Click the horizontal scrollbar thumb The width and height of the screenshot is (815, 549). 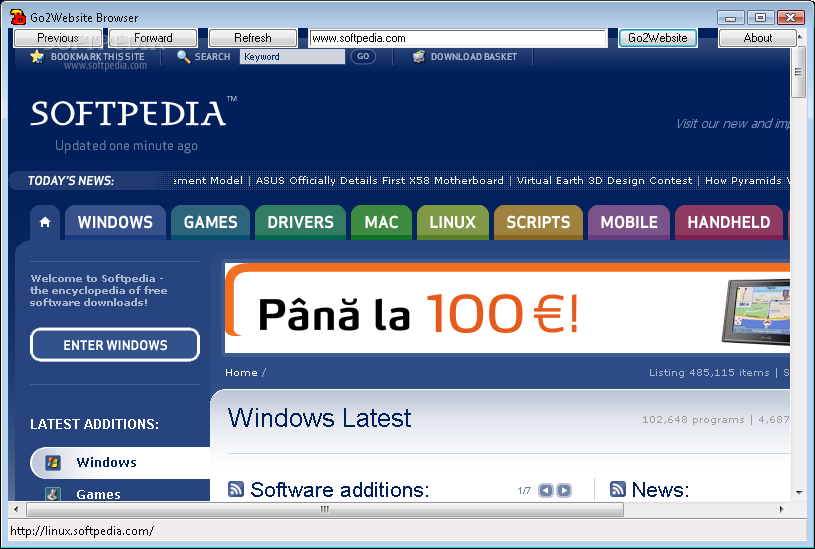tap(325, 509)
